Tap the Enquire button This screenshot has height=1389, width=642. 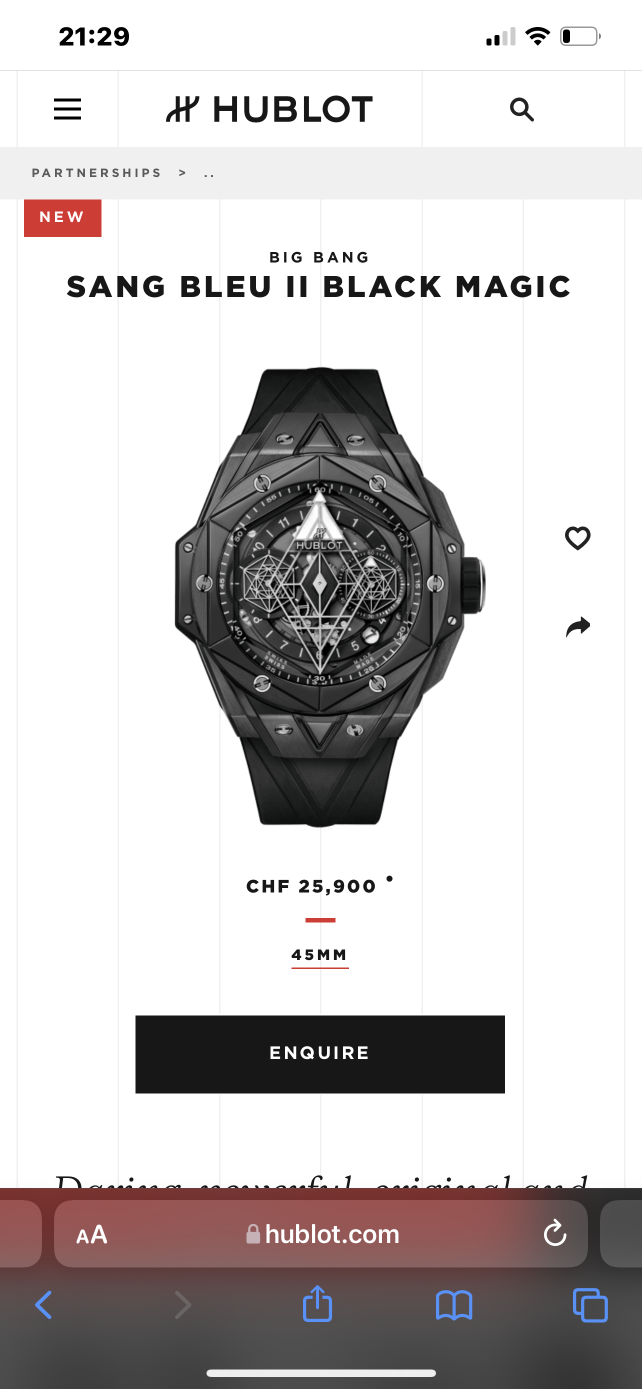point(320,1054)
